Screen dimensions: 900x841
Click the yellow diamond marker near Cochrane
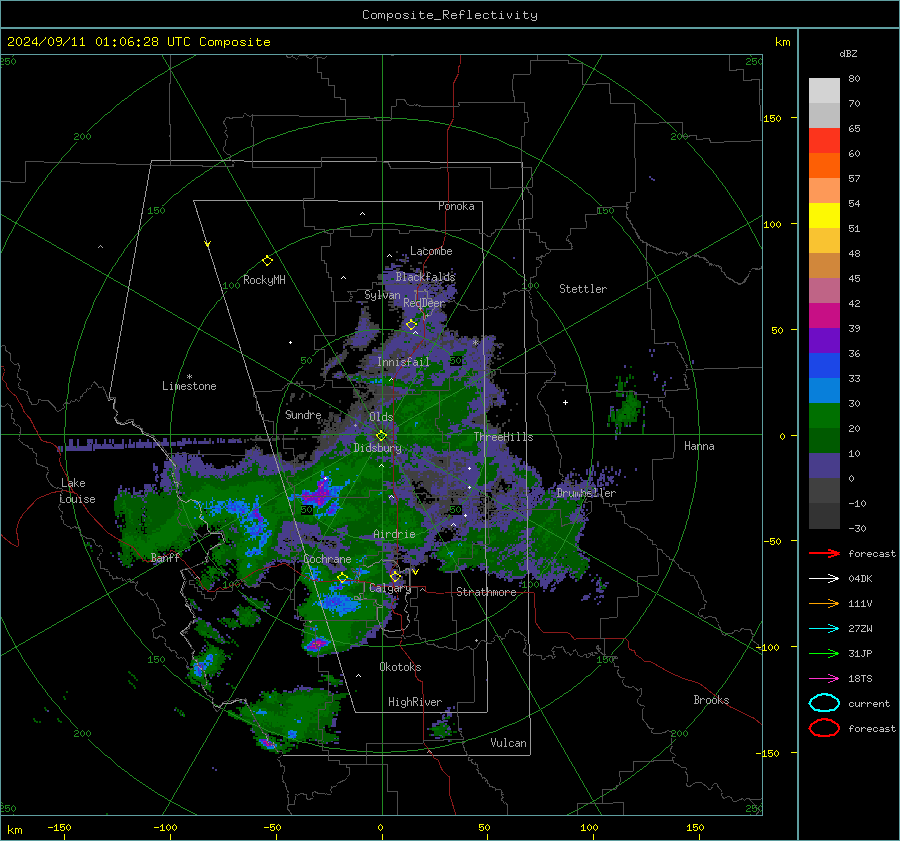point(343,578)
